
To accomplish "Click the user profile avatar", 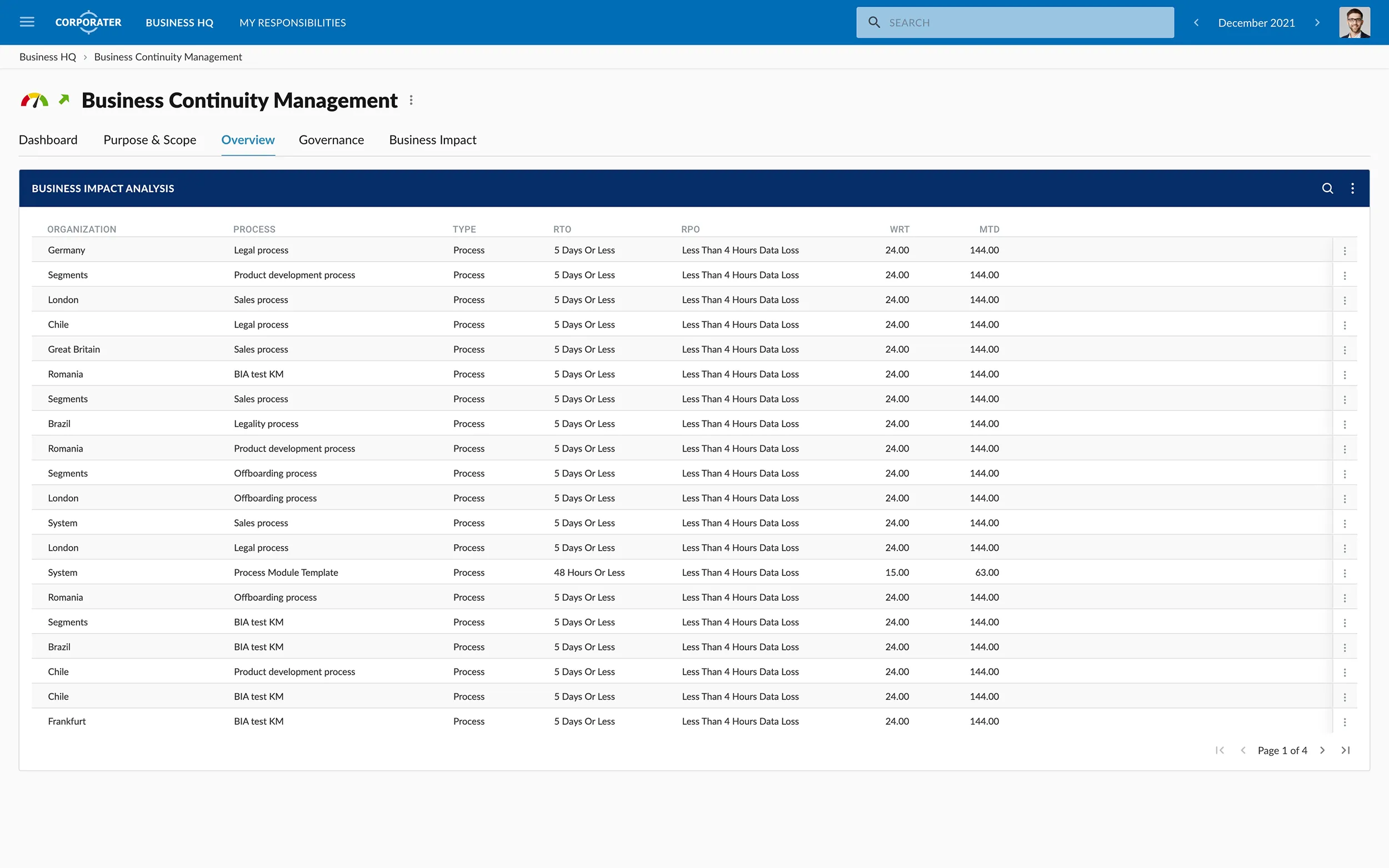I will pyautogui.click(x=1354, y=22).
